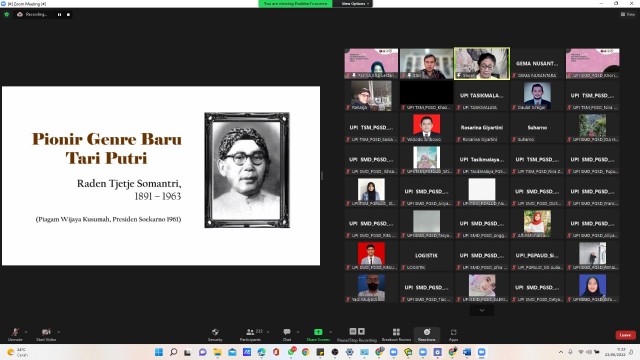640x360 pixels.
Task: Open Microsoft Word from taskbar
Action: 467,352
